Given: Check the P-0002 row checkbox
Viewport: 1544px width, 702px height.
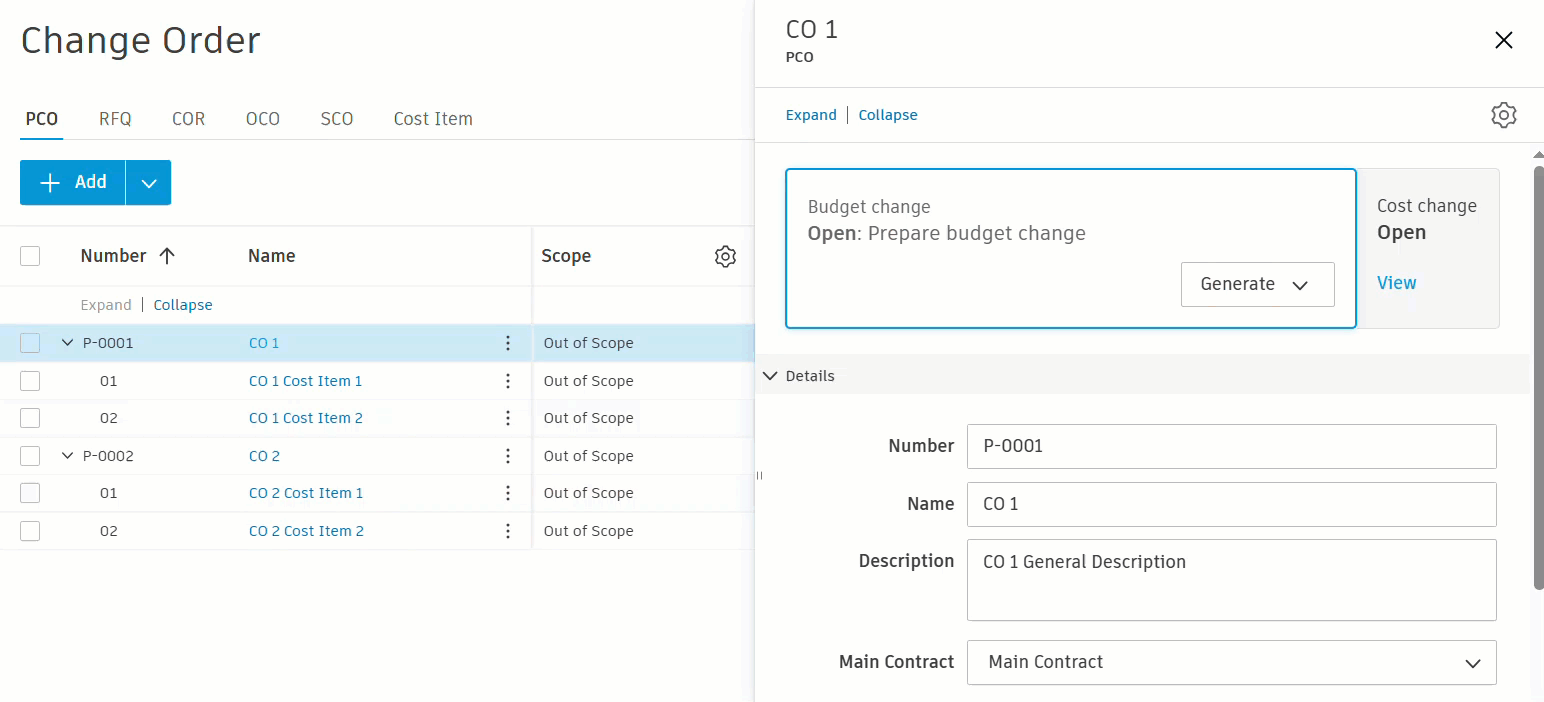Looking at the screenshot, I should pyautogui.click(x=30, y=456).
